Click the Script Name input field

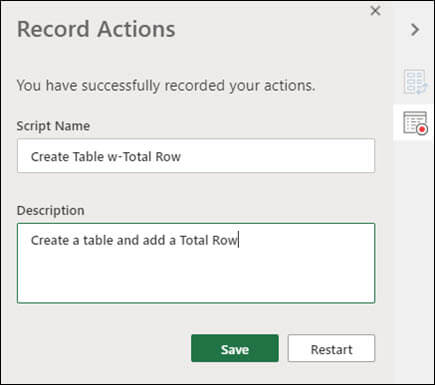pyautogui.click(x=196, y=156)
